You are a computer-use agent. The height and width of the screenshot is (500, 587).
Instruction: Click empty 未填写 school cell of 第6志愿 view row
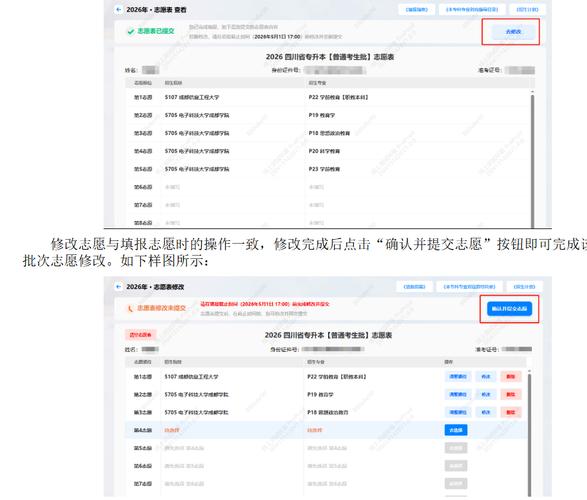click(172, 187)
